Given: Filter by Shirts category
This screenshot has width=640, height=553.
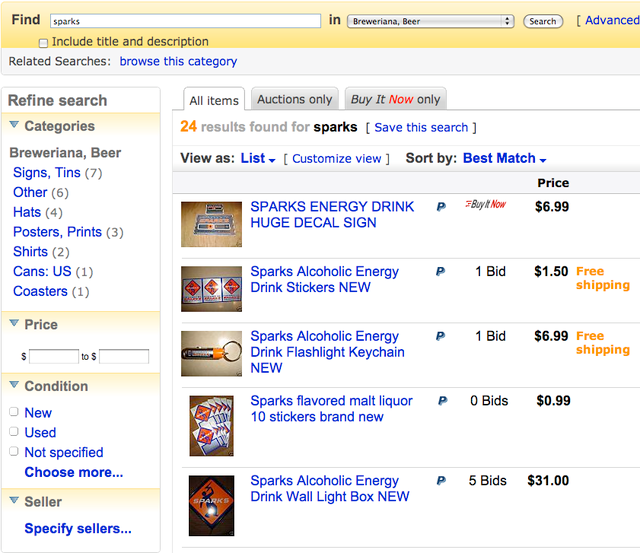Looking at the screenshot, I should [30, 251].
